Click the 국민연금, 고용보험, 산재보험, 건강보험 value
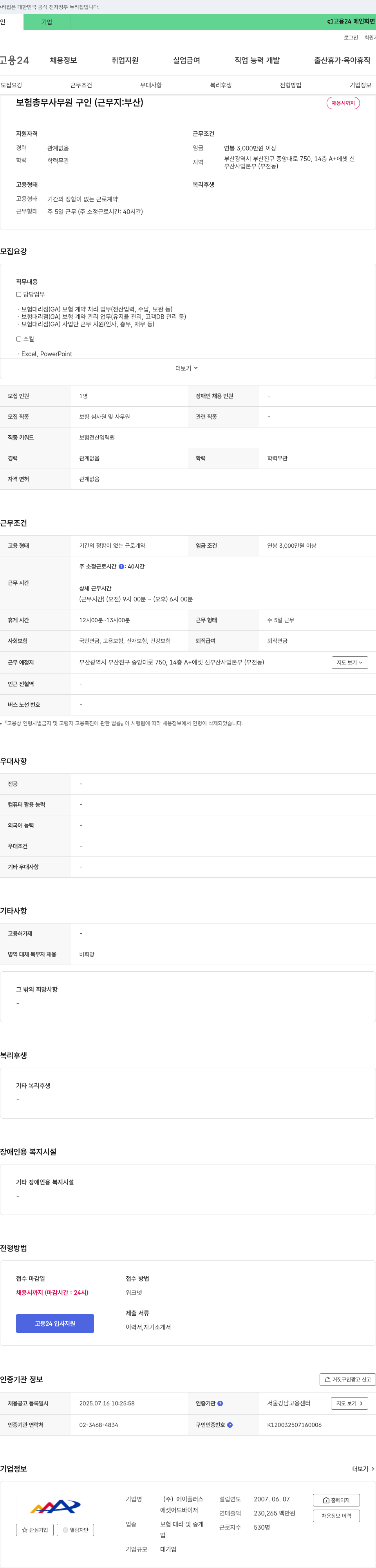 click(125, 641)
